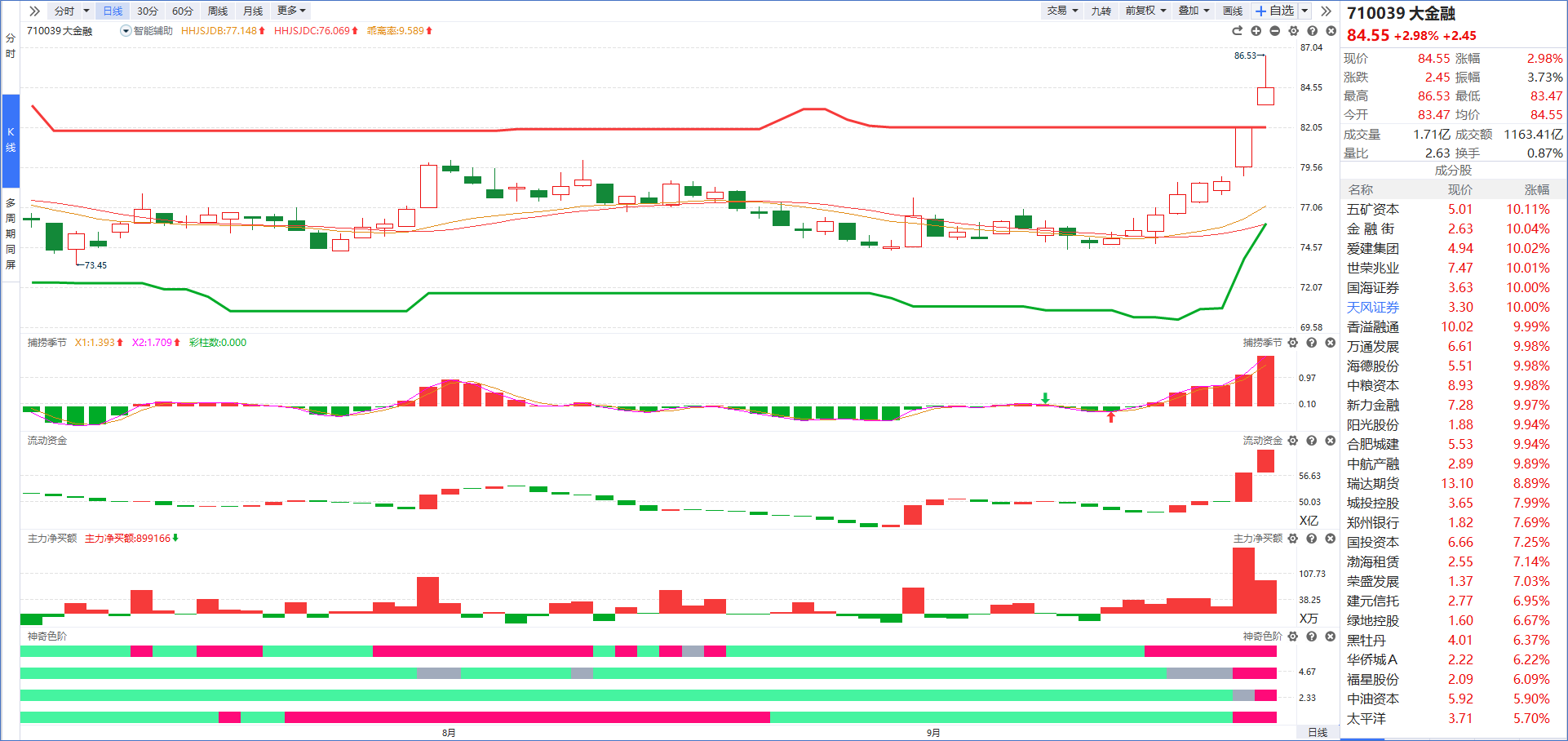The width and height of the screenshot is (1568, 741).
Task: Open 画线 drawing tool
Action: click(x=1233, y=11)
